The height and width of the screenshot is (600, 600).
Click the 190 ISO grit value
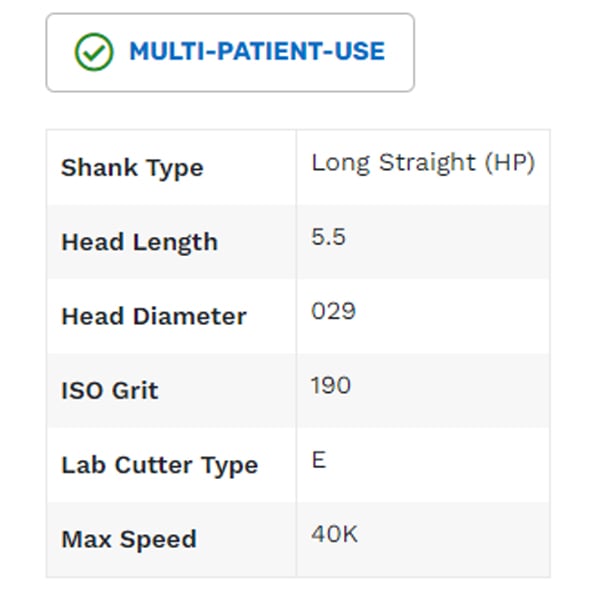pos(331,385)
